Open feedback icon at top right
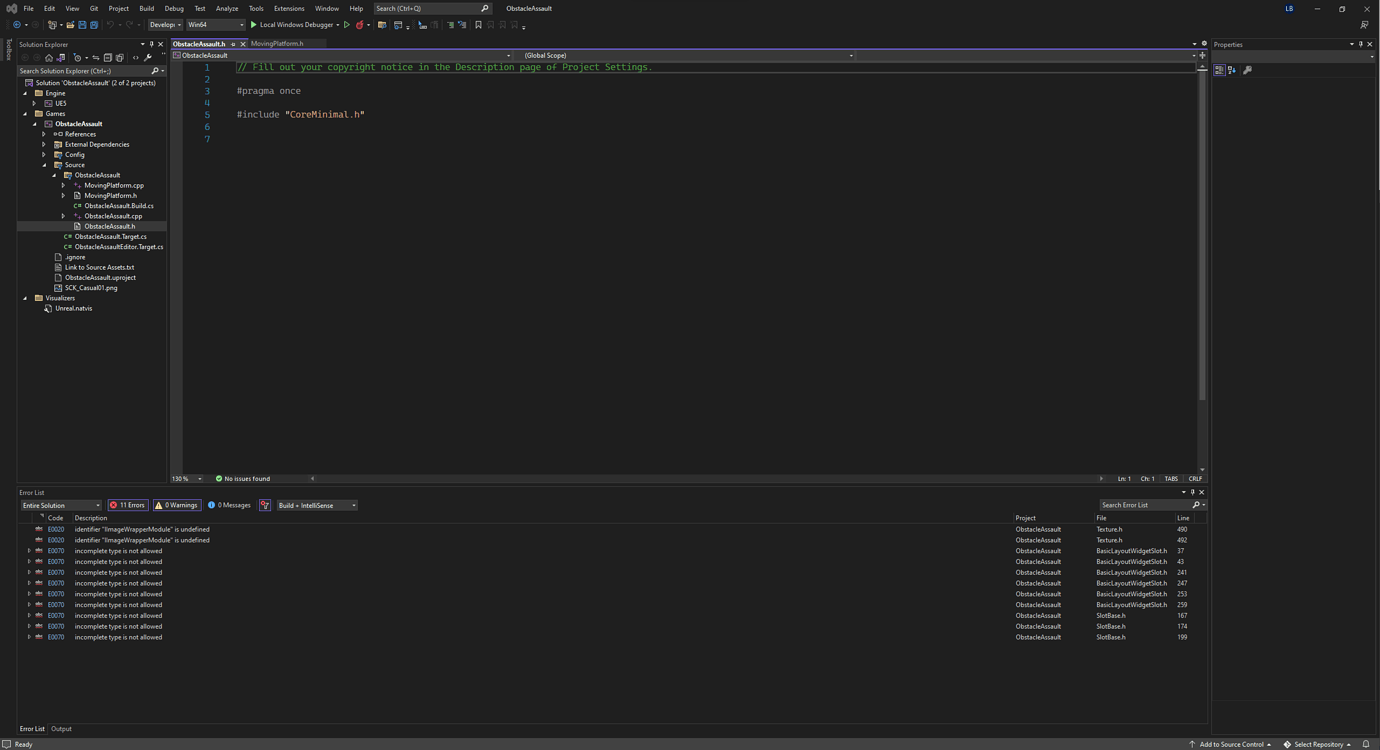1380x750 pixels. (x=1364, y=25)
